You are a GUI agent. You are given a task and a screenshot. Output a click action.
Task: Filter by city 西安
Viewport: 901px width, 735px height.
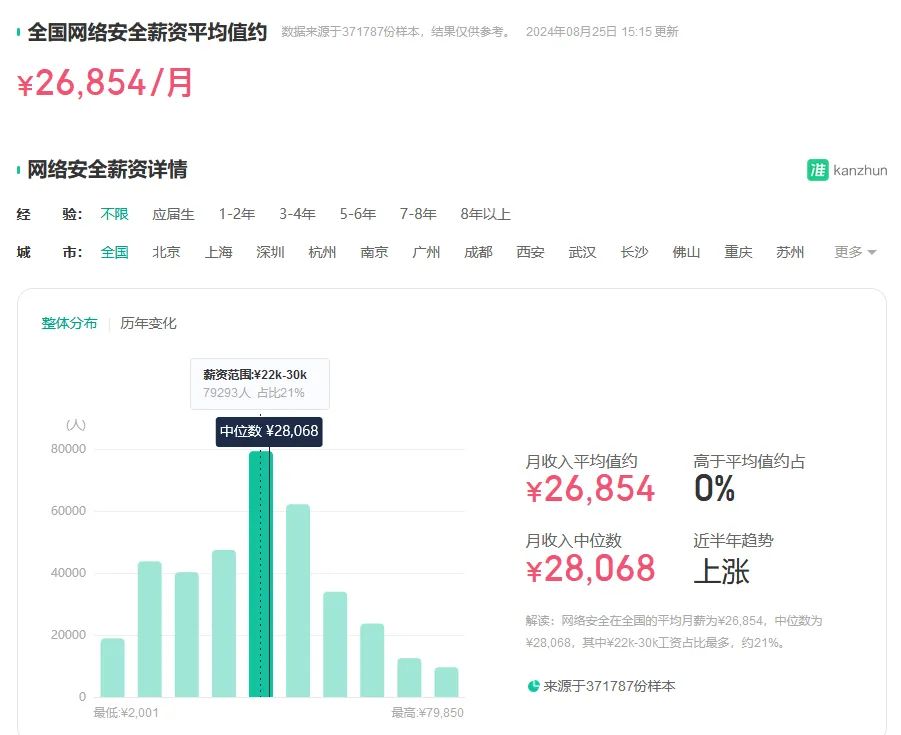click(x=530, y=252)
